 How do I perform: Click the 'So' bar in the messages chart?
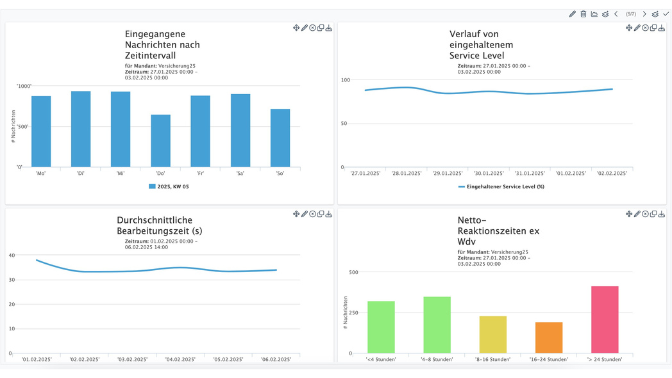[x=280, y=138]
